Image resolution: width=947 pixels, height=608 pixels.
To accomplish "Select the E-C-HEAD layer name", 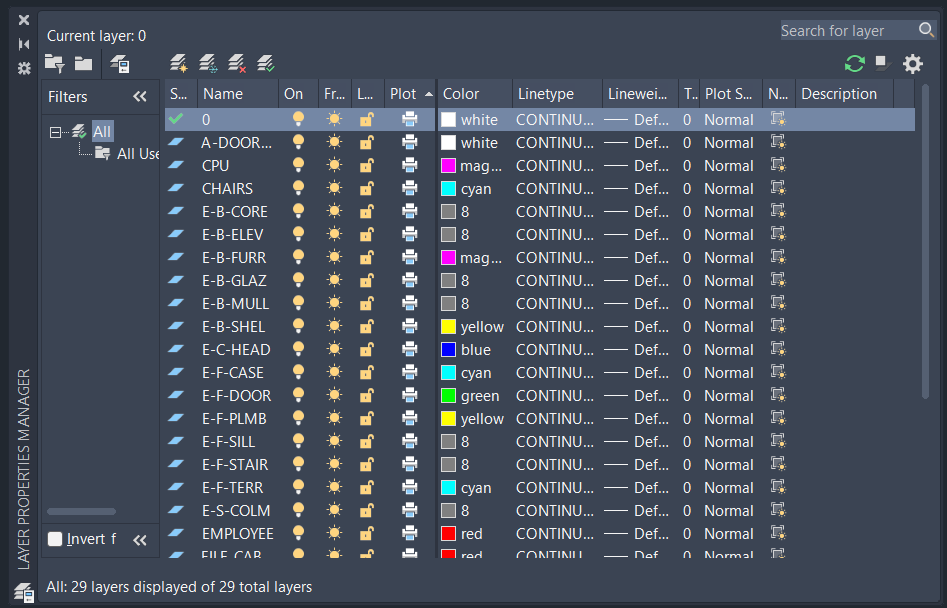I will click(236, 350).
